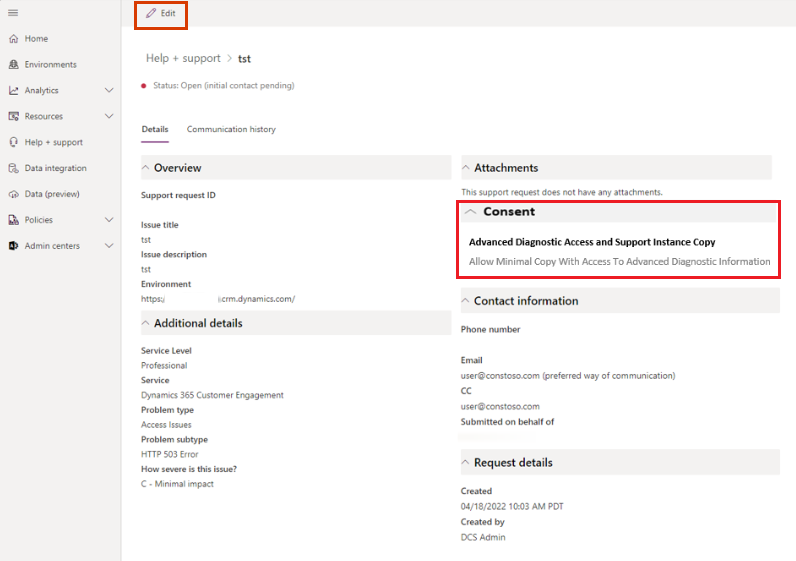Click the Home house icon
Screen dimensions: 796x561
tap(14, 39)
